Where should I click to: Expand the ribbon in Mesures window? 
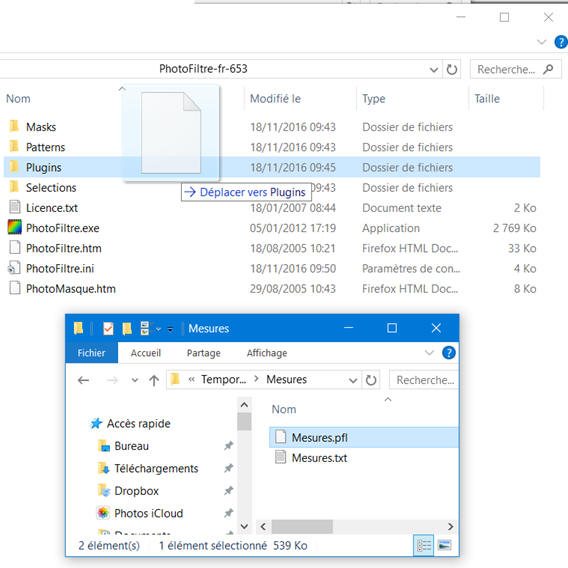(429, 352)
